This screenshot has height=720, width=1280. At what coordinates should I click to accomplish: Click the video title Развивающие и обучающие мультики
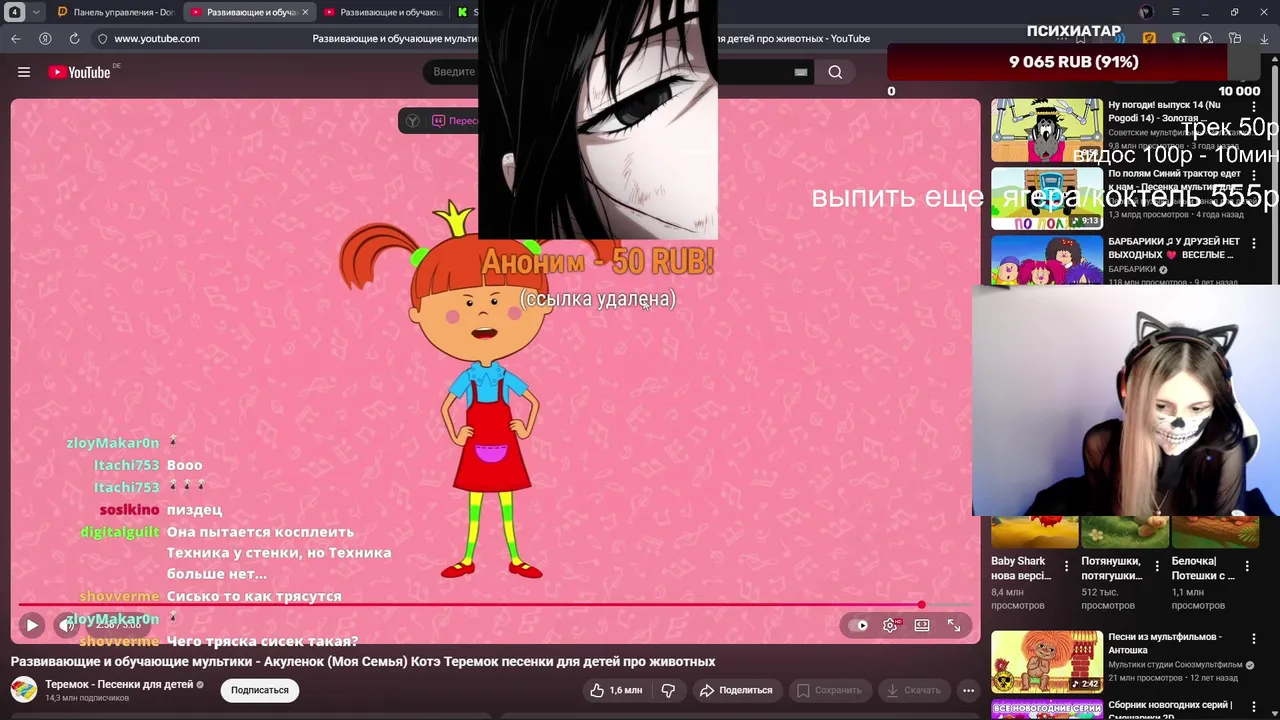pyautogui.click(x=363, y=661)
